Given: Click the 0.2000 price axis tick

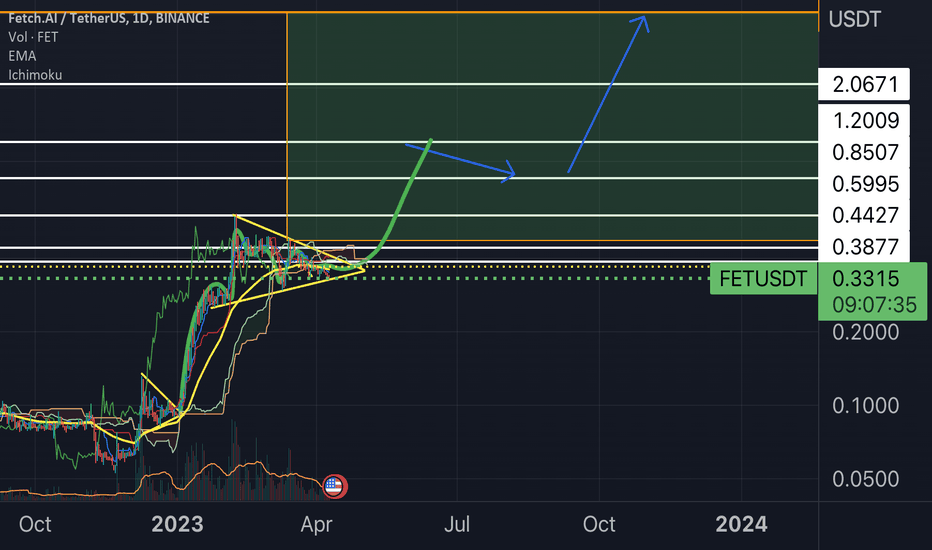Looking at the screenshot, I should [865, 332].
